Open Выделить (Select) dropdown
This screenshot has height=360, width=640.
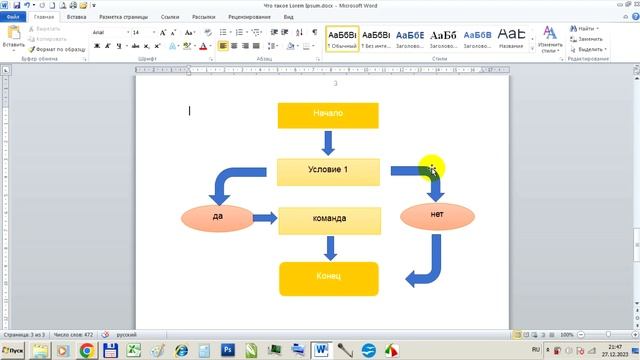click(x=588, y=49)
